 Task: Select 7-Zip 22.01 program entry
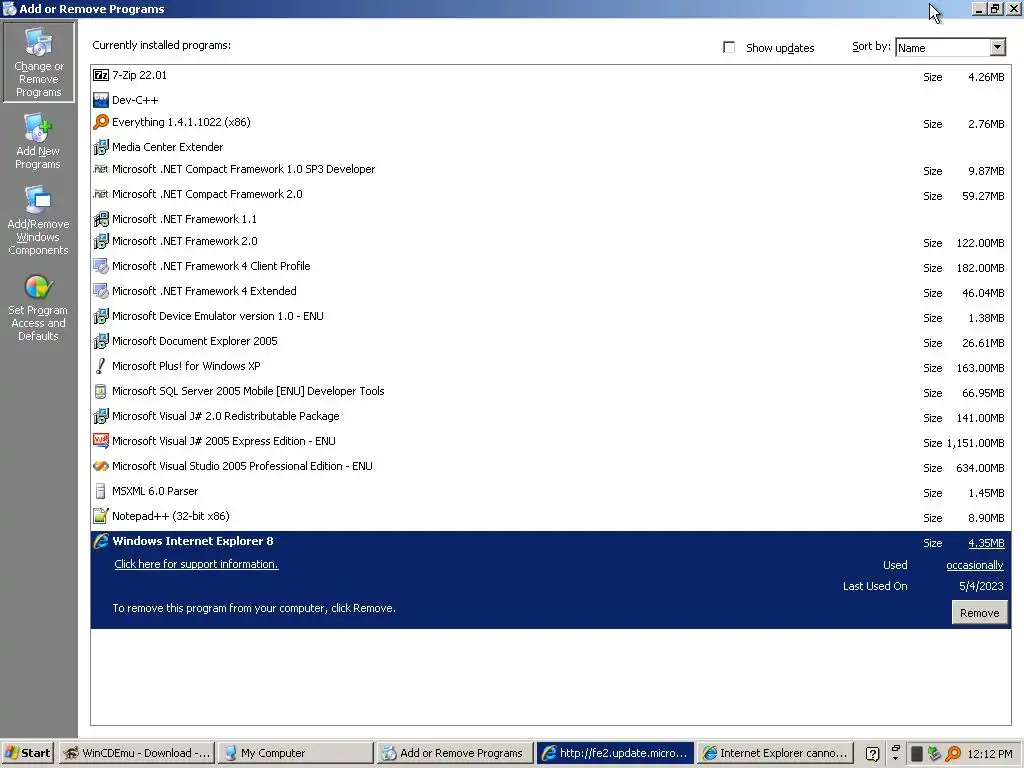tap(551, 75)
